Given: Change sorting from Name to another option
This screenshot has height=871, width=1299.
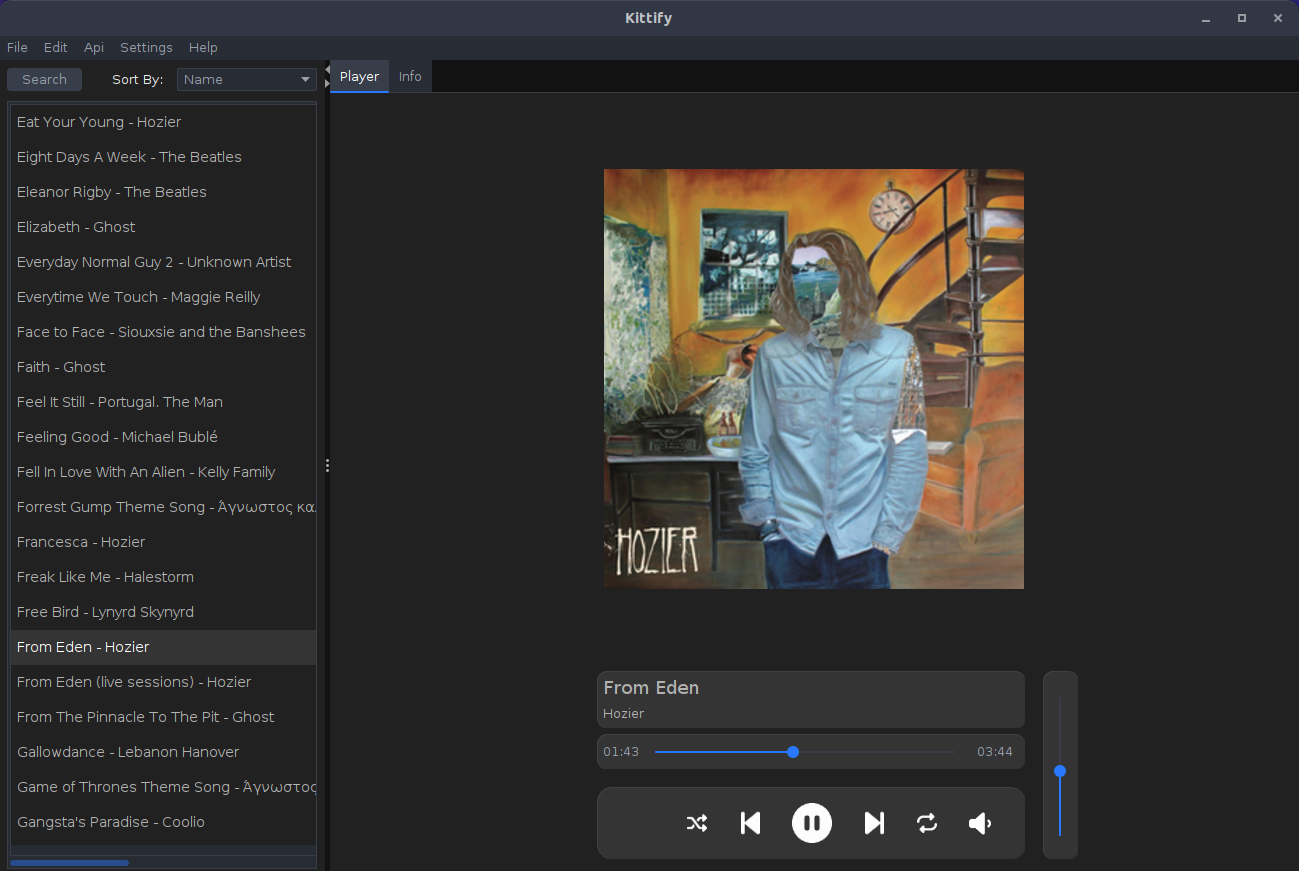Looking at the screenshot, I should pyautogui.click(x=246, y=79).
